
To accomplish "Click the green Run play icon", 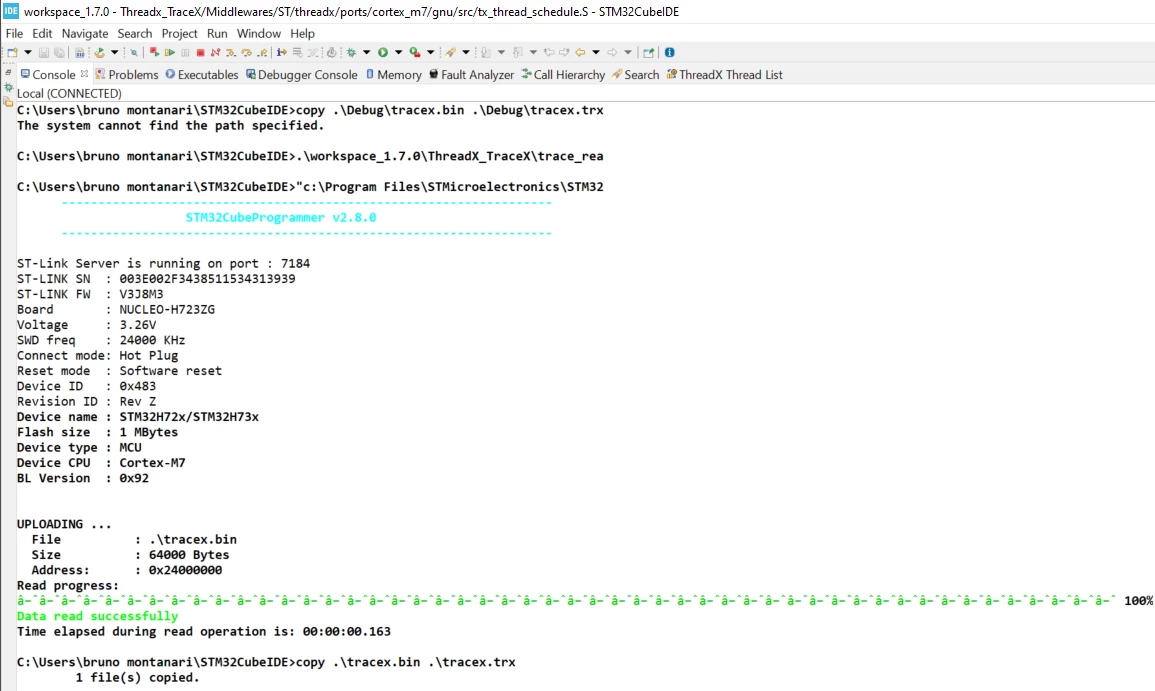I will click(x=383, y=52).
